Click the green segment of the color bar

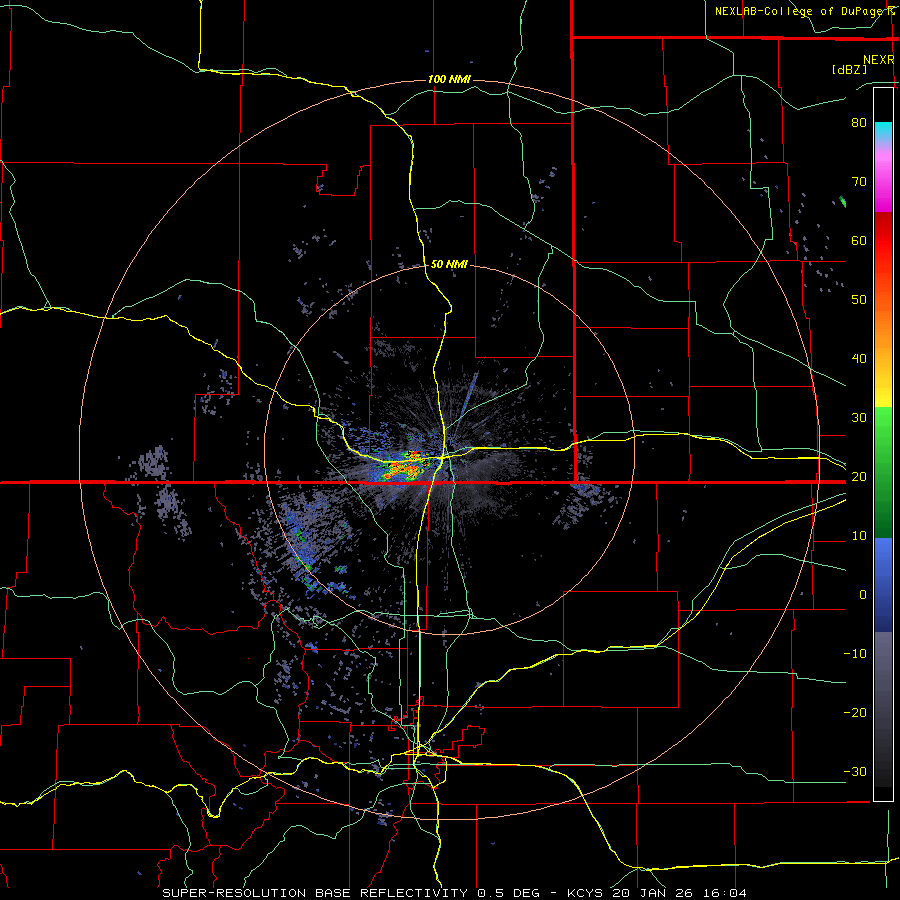(883, 471)
